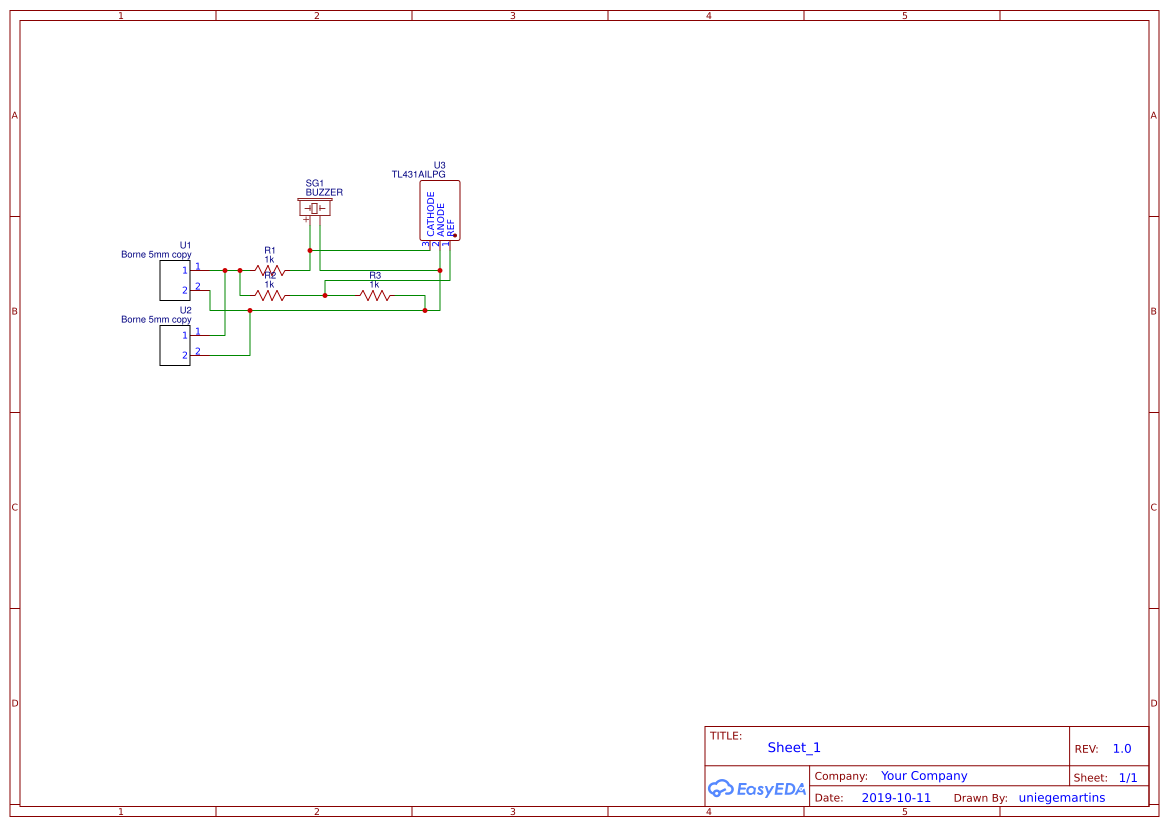1169x828 pixels.
Task: Click column marker 3 on top border
Action: point(512,15)
